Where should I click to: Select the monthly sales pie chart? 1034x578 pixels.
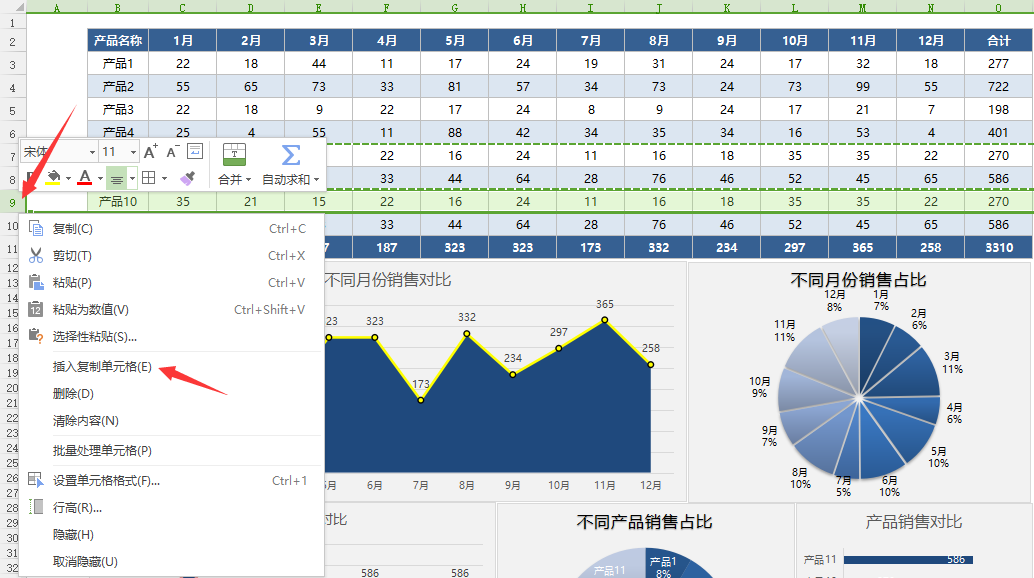click(859, 397)
